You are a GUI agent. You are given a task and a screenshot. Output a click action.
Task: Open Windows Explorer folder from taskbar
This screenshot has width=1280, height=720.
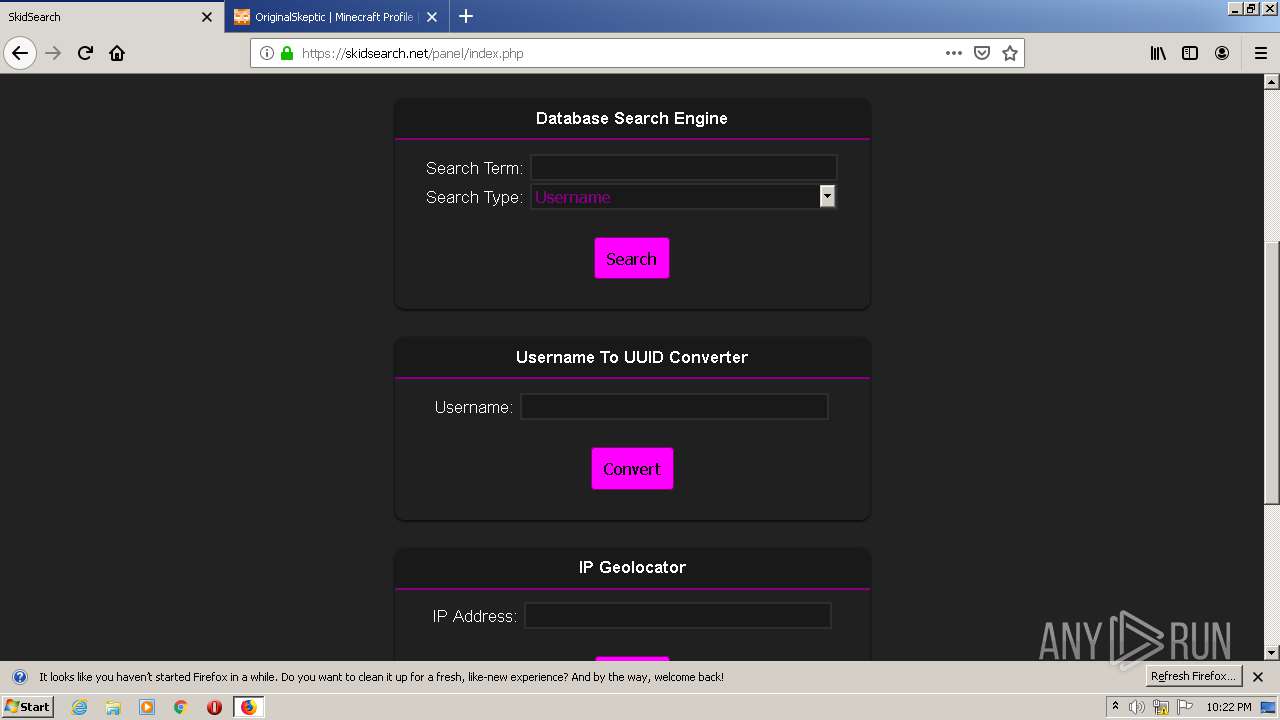[x=113, y=707]
